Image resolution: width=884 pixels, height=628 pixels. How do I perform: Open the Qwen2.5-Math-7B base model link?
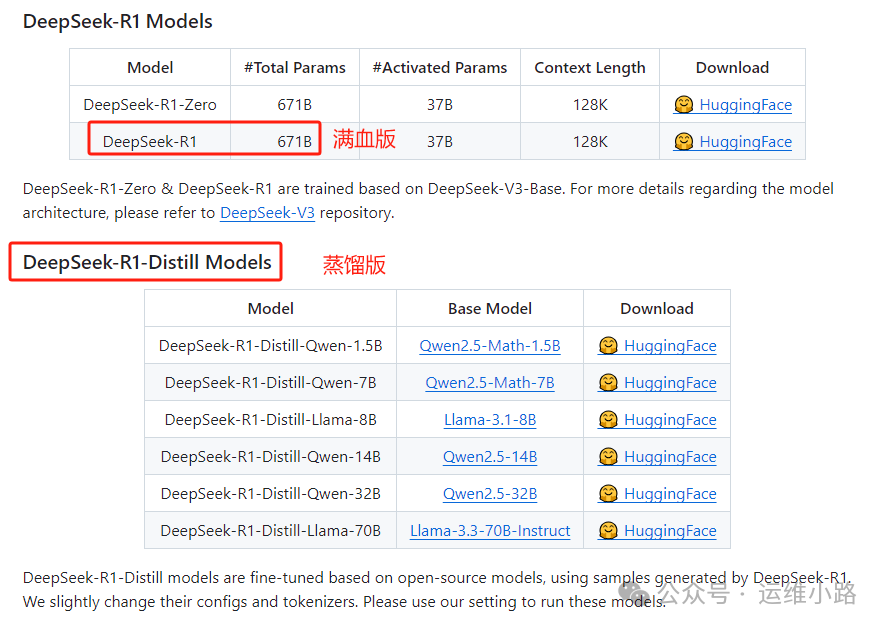click(490, 382)
